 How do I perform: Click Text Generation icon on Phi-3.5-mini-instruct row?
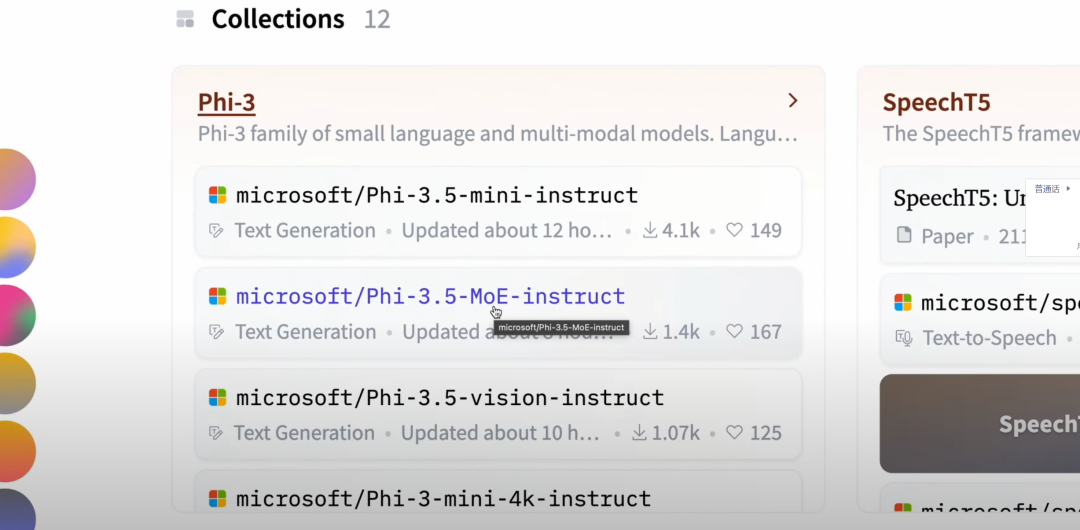tap(216, 230)
